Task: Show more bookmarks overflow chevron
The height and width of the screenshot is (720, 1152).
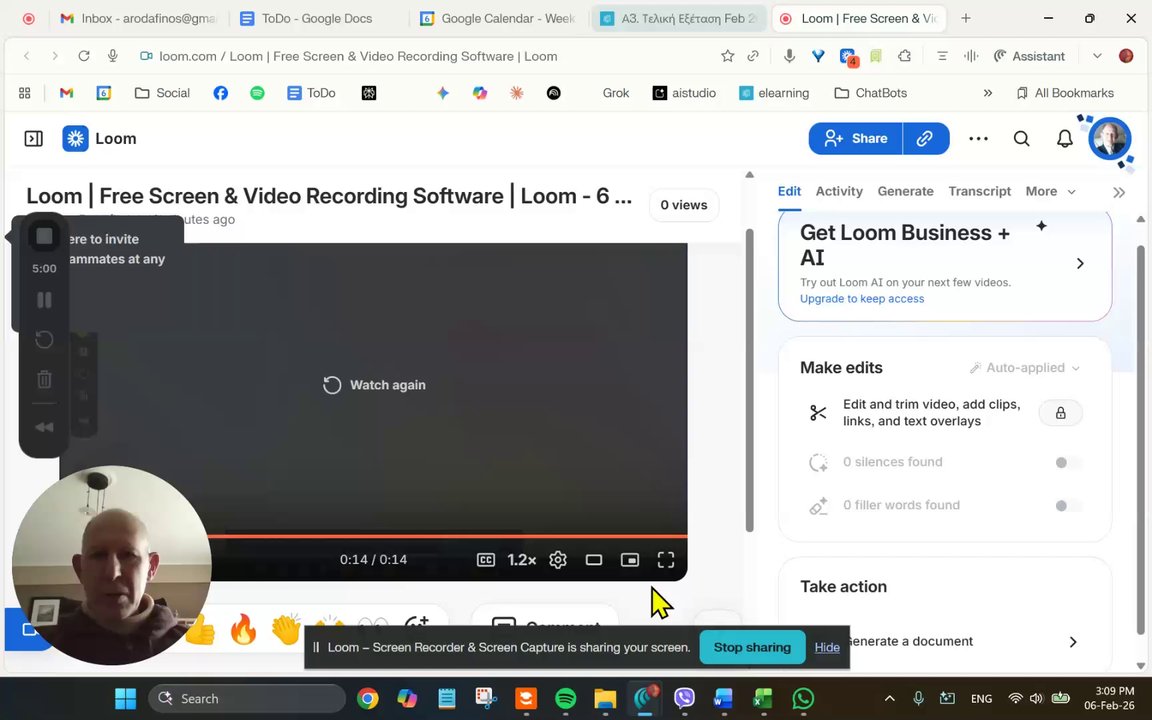Action: (987, 93)
